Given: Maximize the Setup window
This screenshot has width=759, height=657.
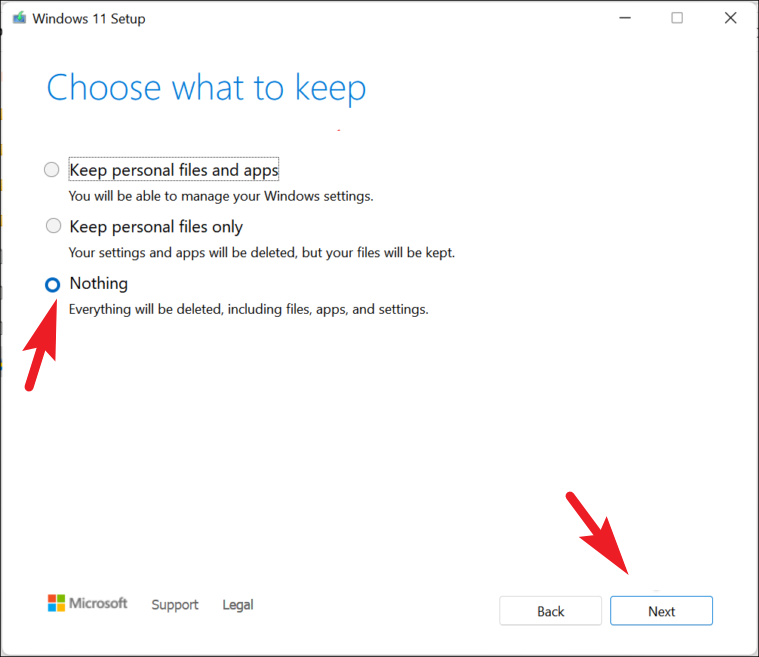Looking at the screenshot, I should (x=677, y=18).
